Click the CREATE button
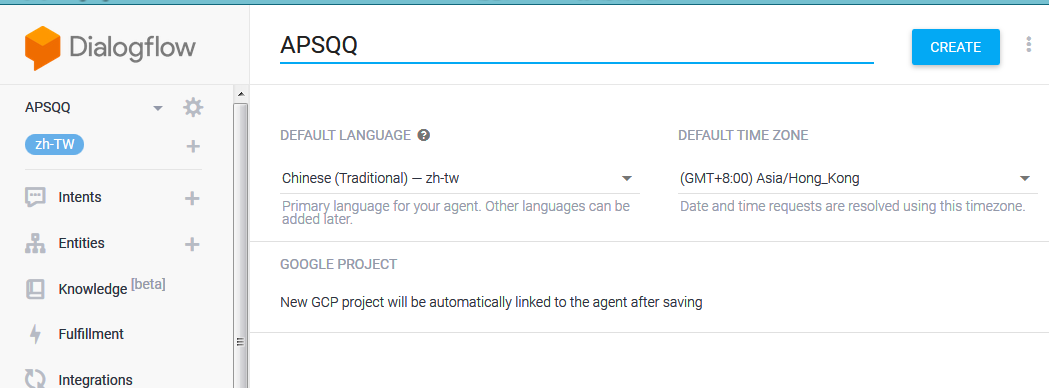1049x388 pixels. point(955,47)
